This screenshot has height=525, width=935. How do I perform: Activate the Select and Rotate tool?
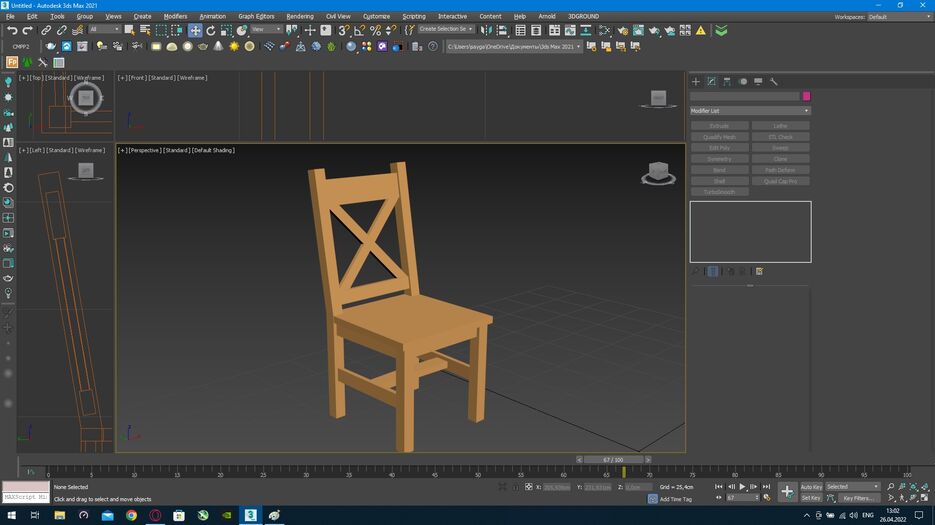[x=210, y=30]
